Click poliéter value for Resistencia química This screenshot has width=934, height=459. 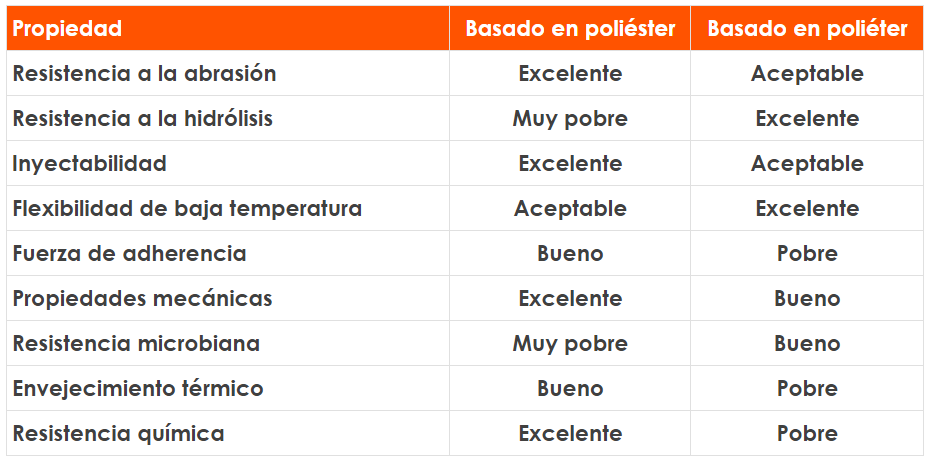pos(807,434)
